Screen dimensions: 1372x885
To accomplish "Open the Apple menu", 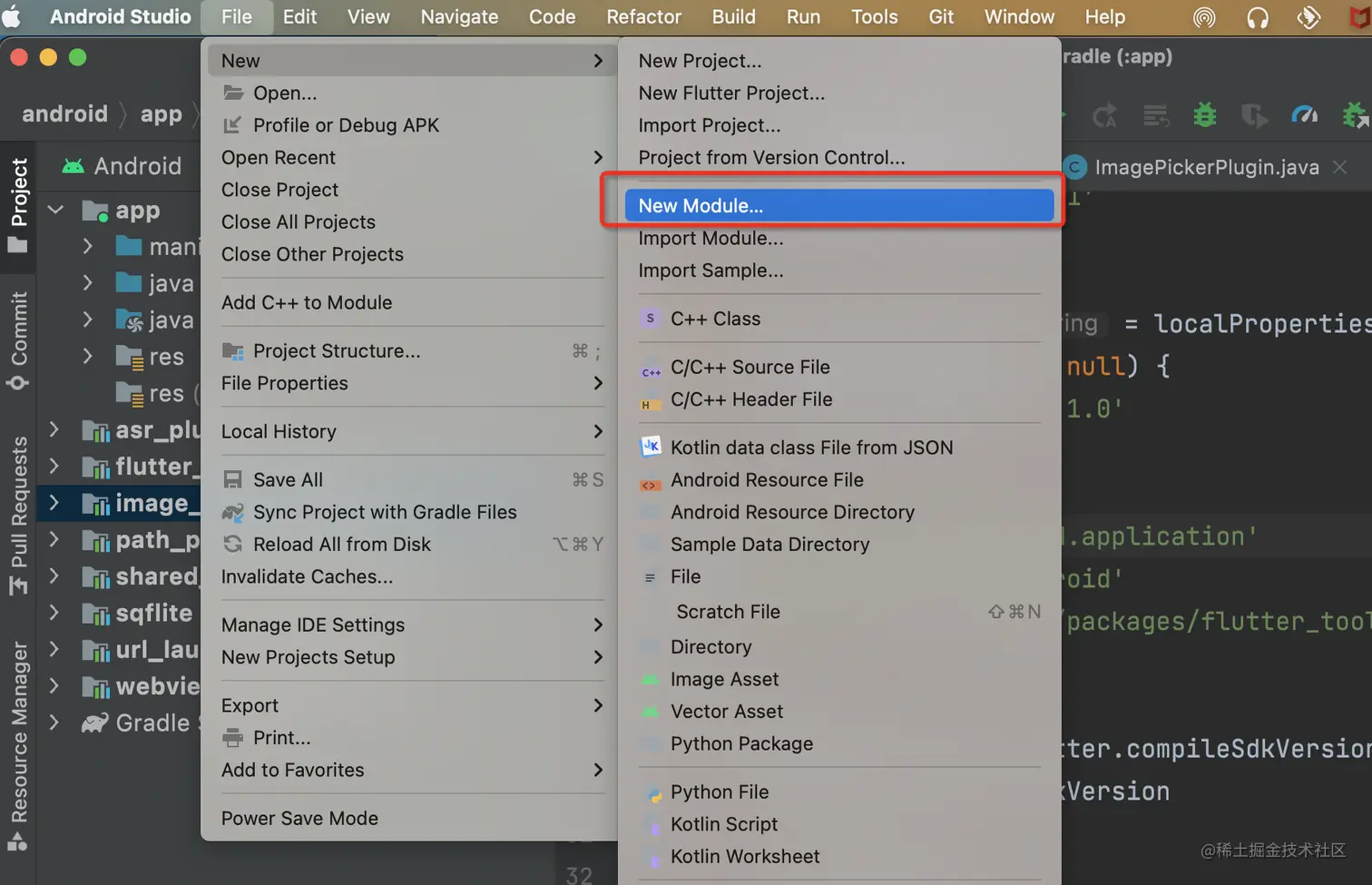I will [x=13, y=16].
